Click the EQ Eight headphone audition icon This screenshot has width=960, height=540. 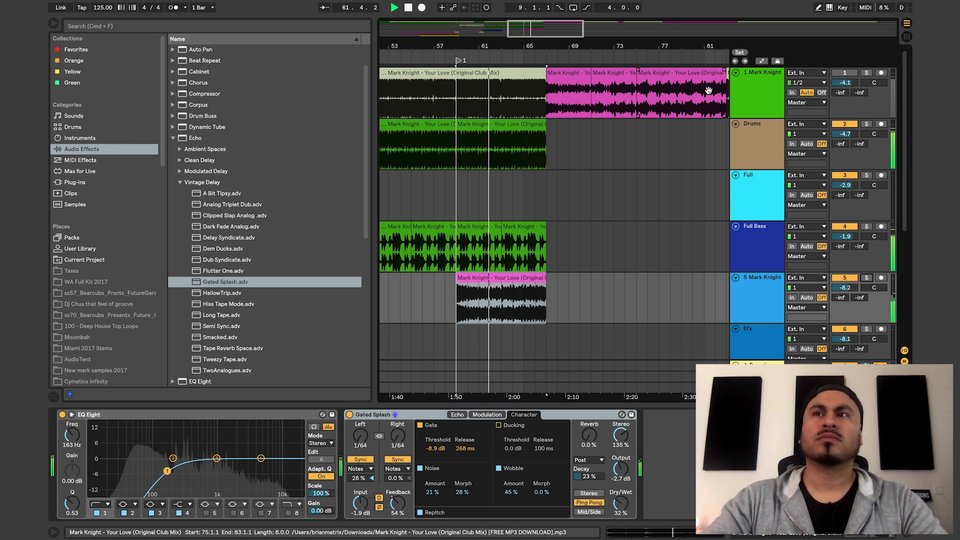point(314,427)
